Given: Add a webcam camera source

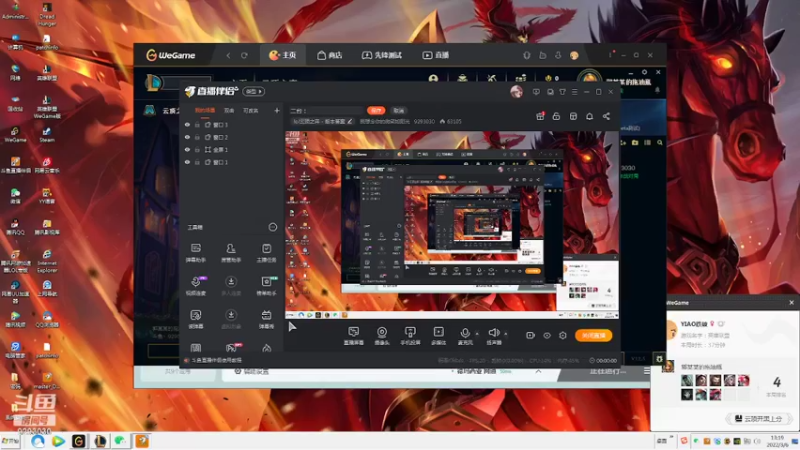Looking at the screenshot, I should tap(382, 336).
